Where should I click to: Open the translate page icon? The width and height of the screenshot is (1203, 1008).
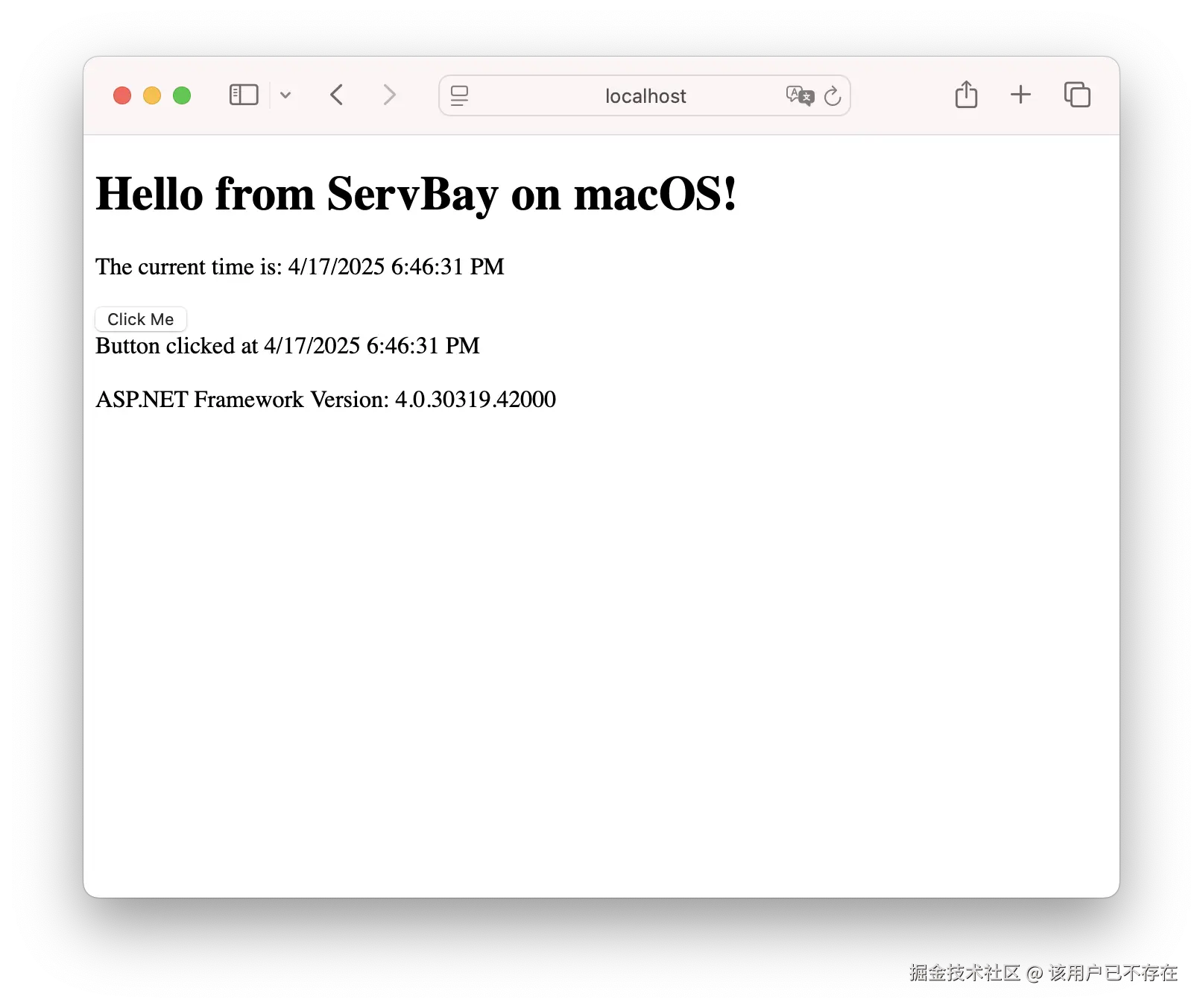coord(800,95)
